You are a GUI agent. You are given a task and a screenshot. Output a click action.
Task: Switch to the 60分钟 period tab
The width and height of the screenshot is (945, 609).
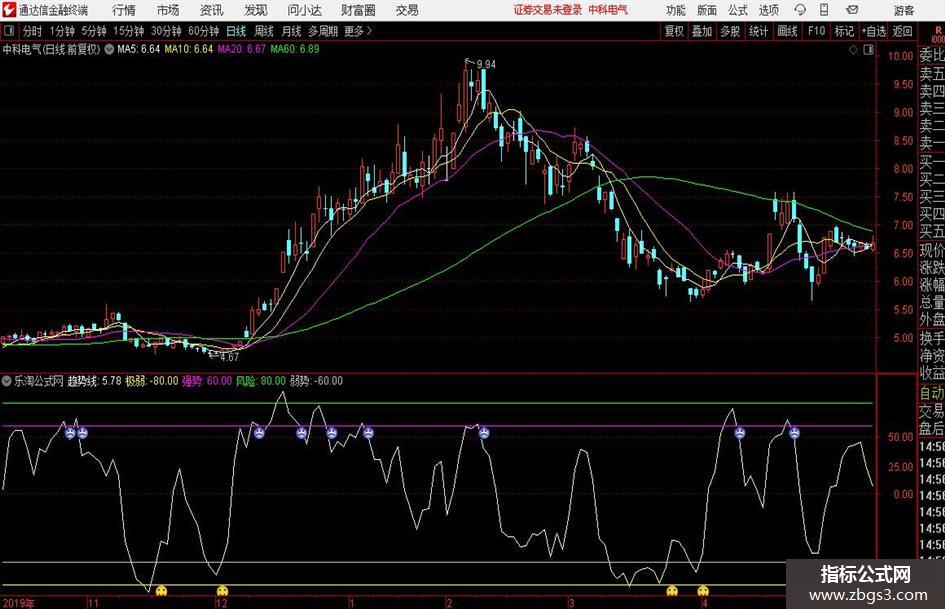coord(204,31)
